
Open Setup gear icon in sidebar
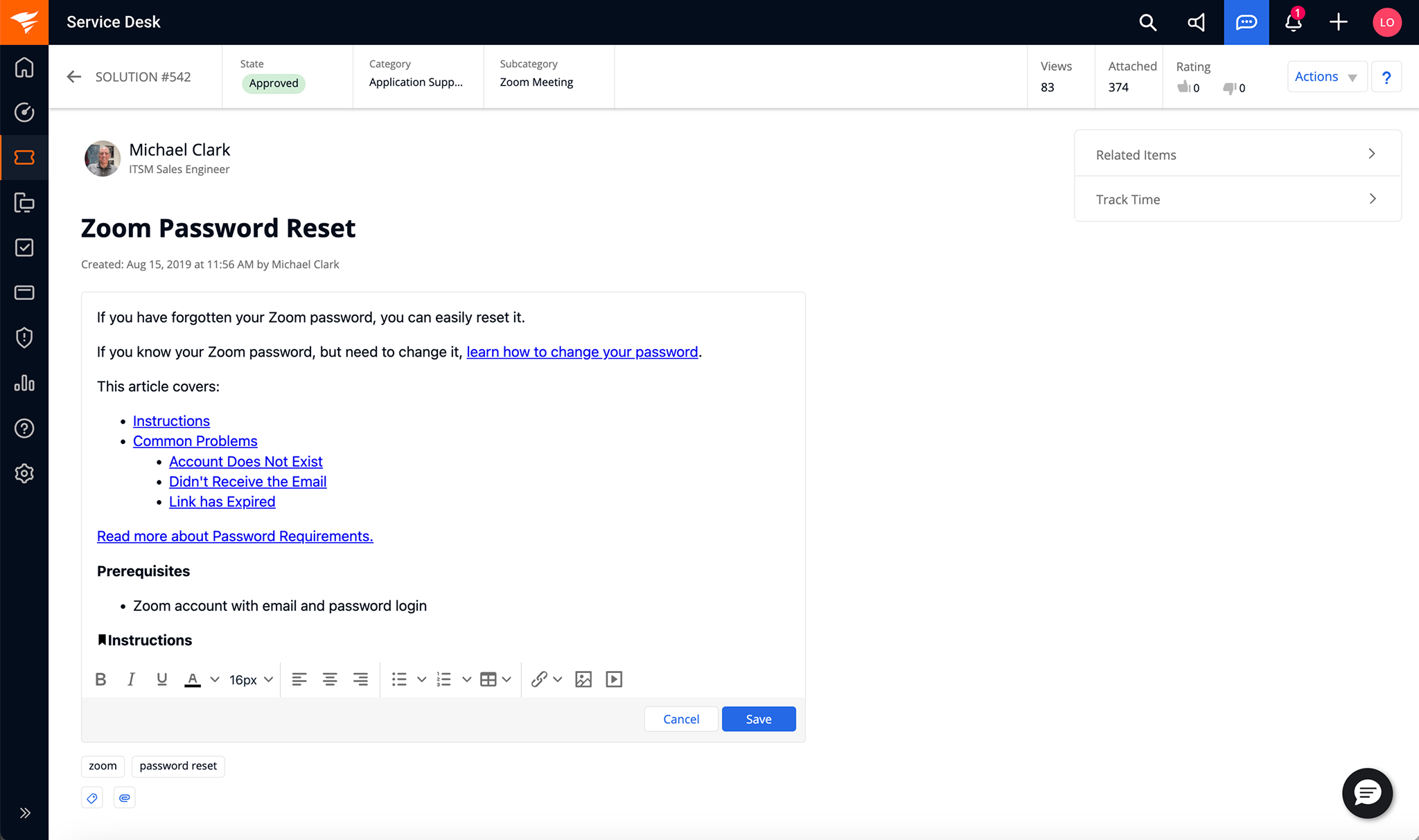[24, 473]
